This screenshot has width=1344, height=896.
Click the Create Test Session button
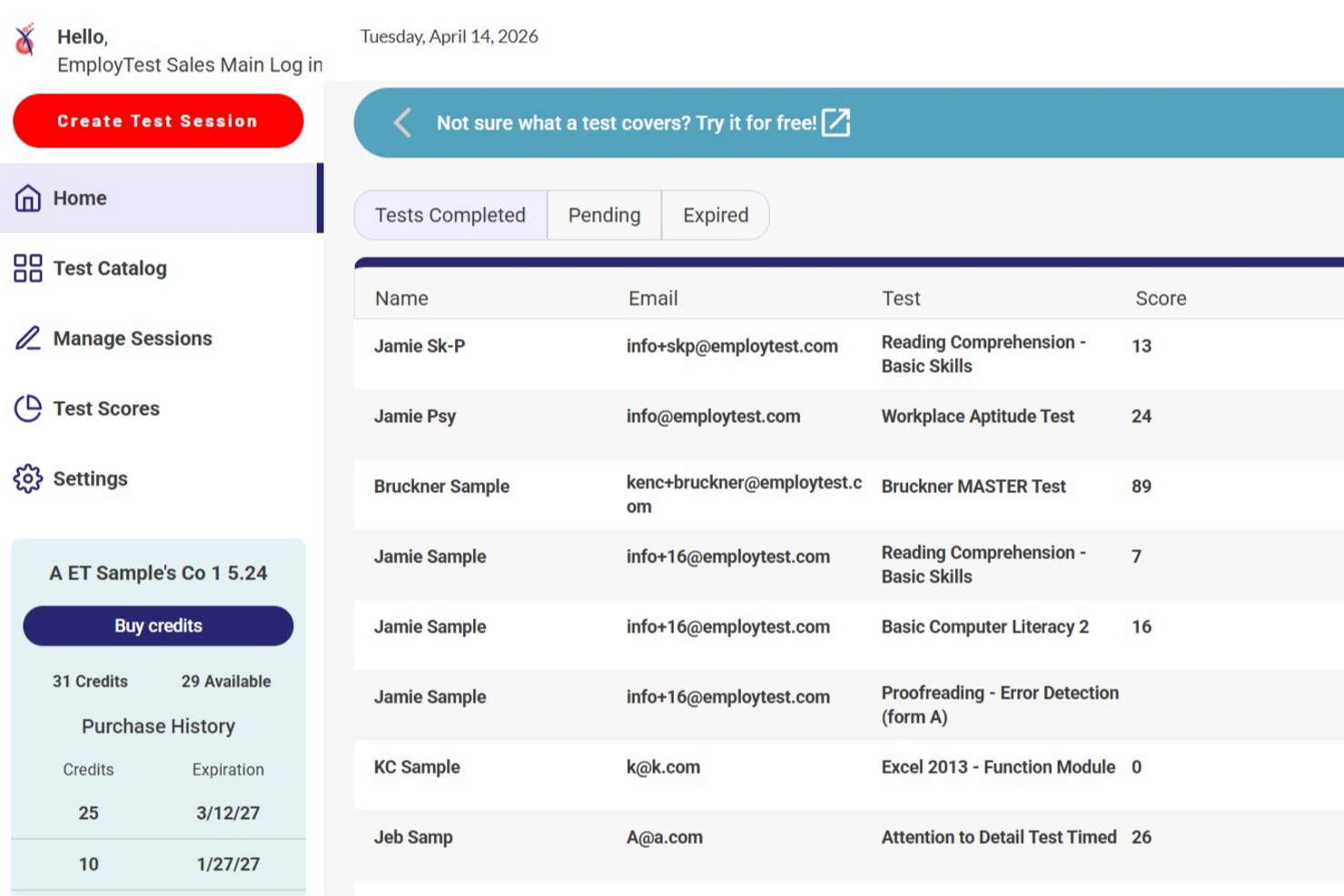(157, 121)
